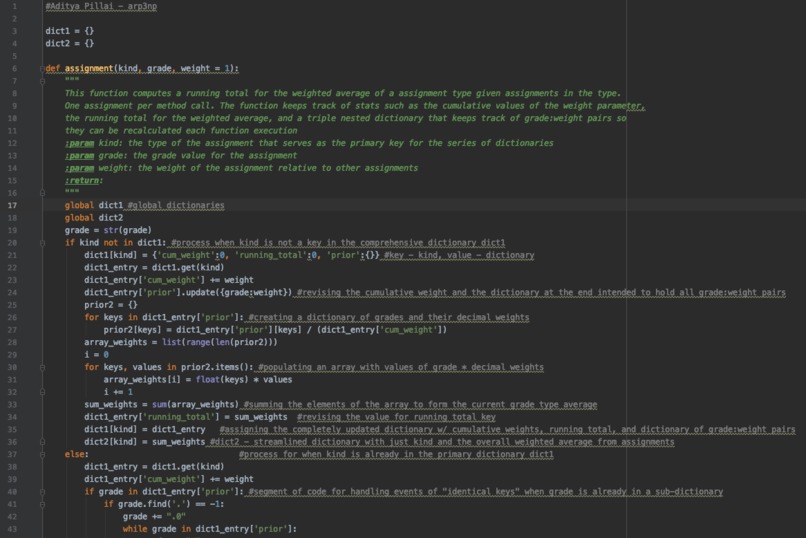The height and width of the screenshot is (538, 806).
Task: Click comment '#summing the elements of the array'
Action: tap(420, 404)
